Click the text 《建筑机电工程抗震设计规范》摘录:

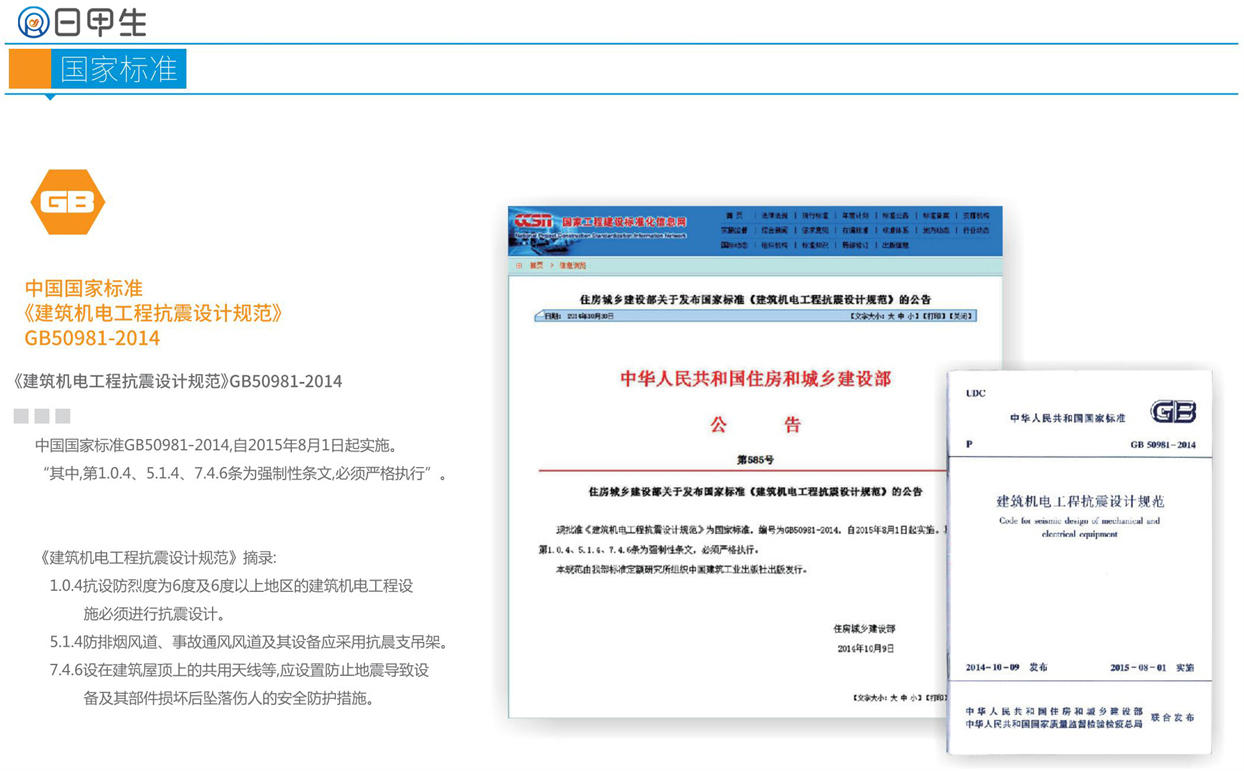coord(158,558)
